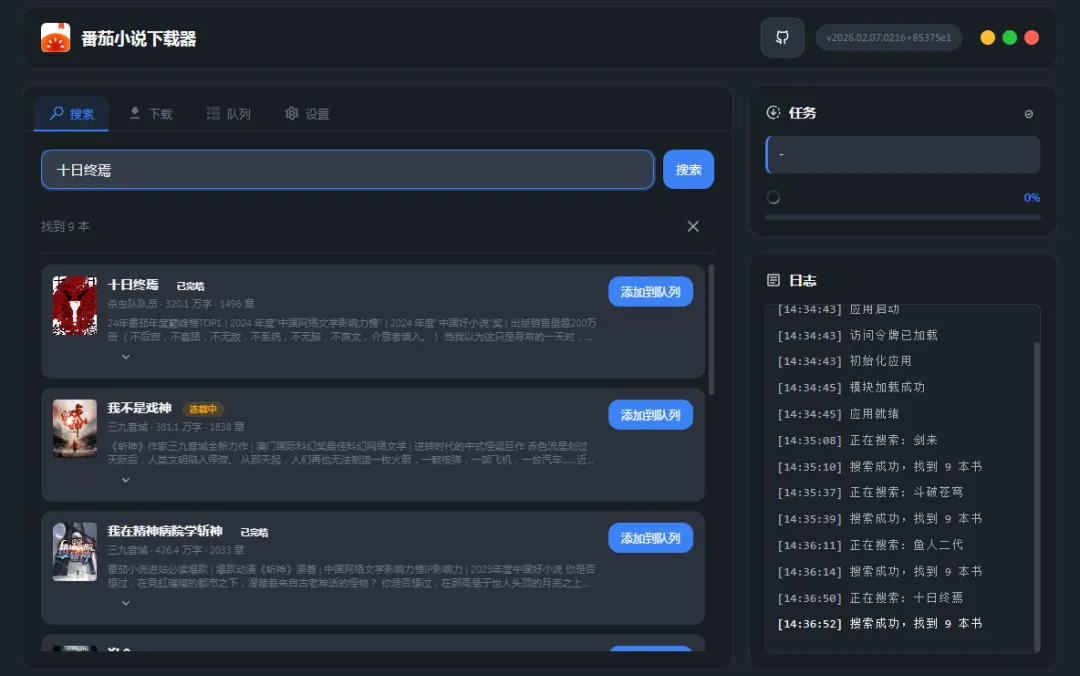Click the 日志 panel log icon
The width and height of the screenshot is (1080, 676).
click(773, 280)
